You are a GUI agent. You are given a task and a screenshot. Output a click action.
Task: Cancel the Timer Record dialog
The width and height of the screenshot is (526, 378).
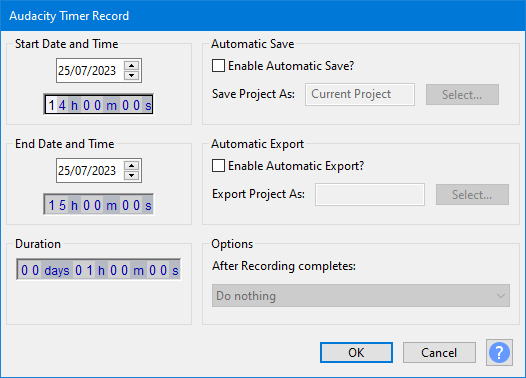[x=439, y=353]
